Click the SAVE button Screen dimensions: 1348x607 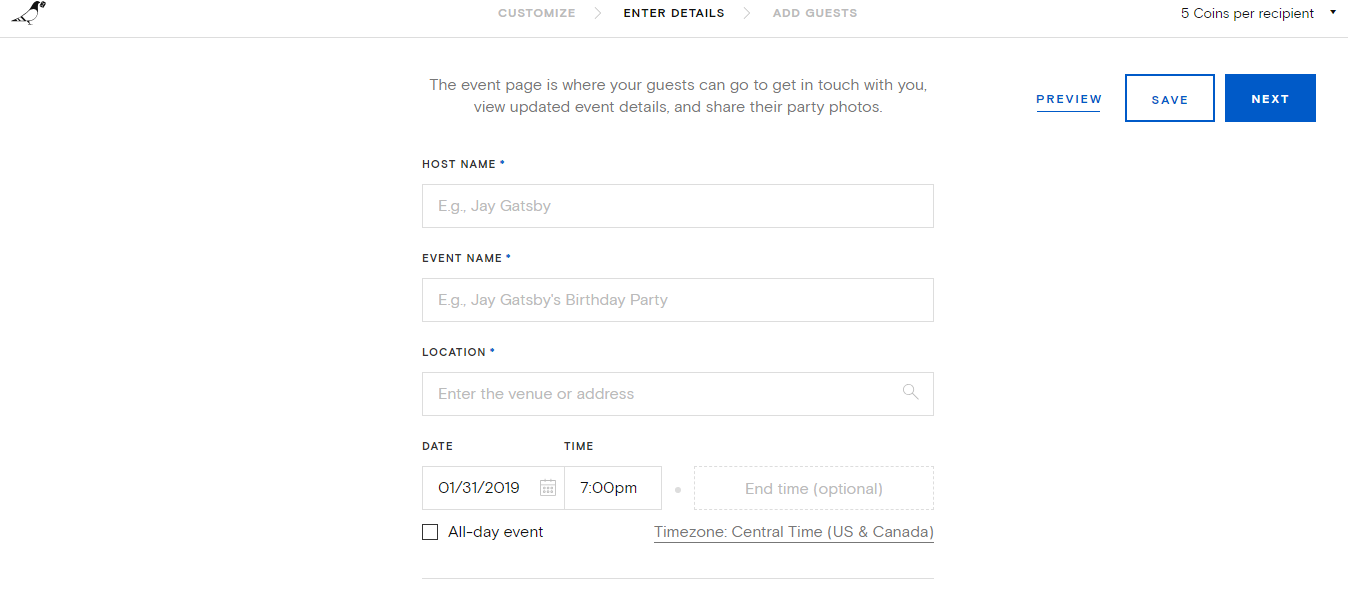[x=1169, y=97]
